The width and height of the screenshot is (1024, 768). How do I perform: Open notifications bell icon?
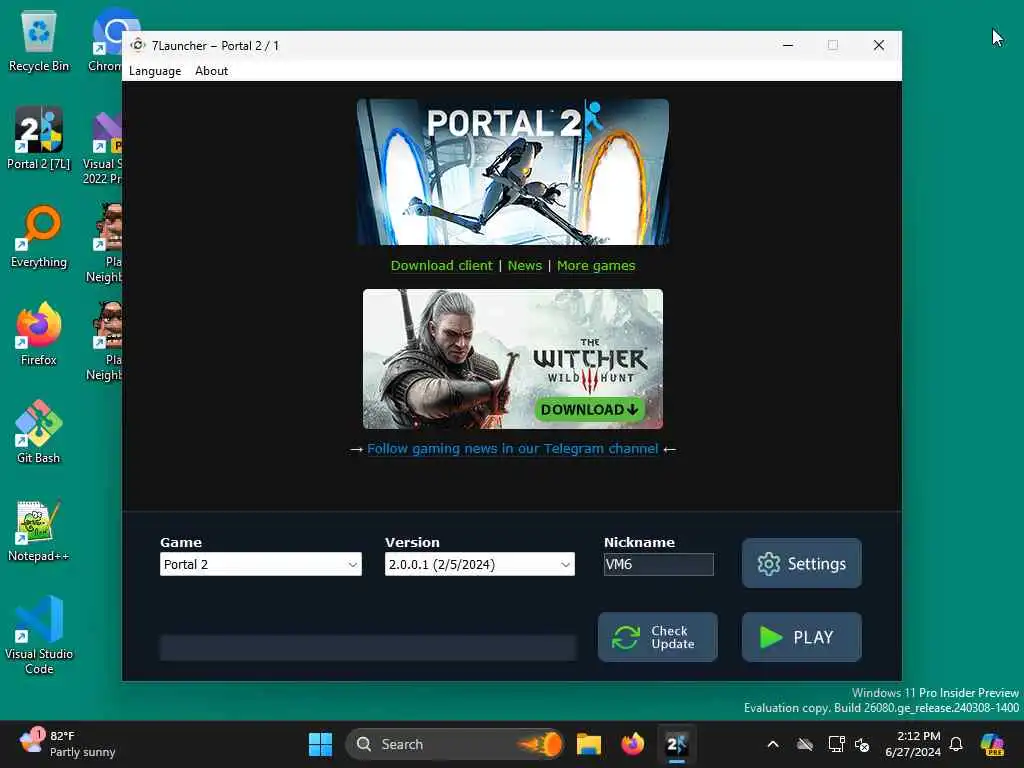(x=956, y=744)
